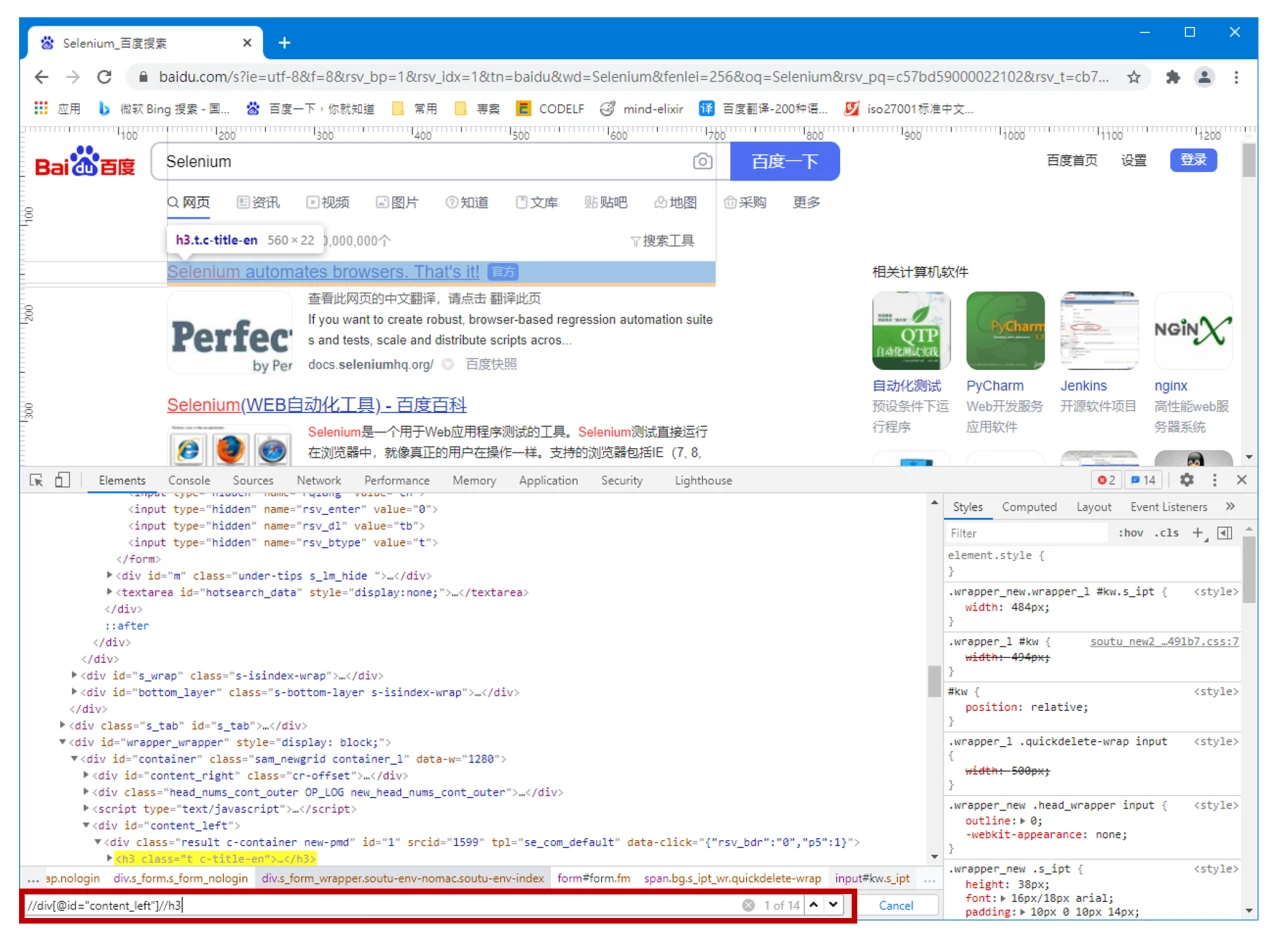
Task: Open DevTools settings gear
Action: 1187,480
